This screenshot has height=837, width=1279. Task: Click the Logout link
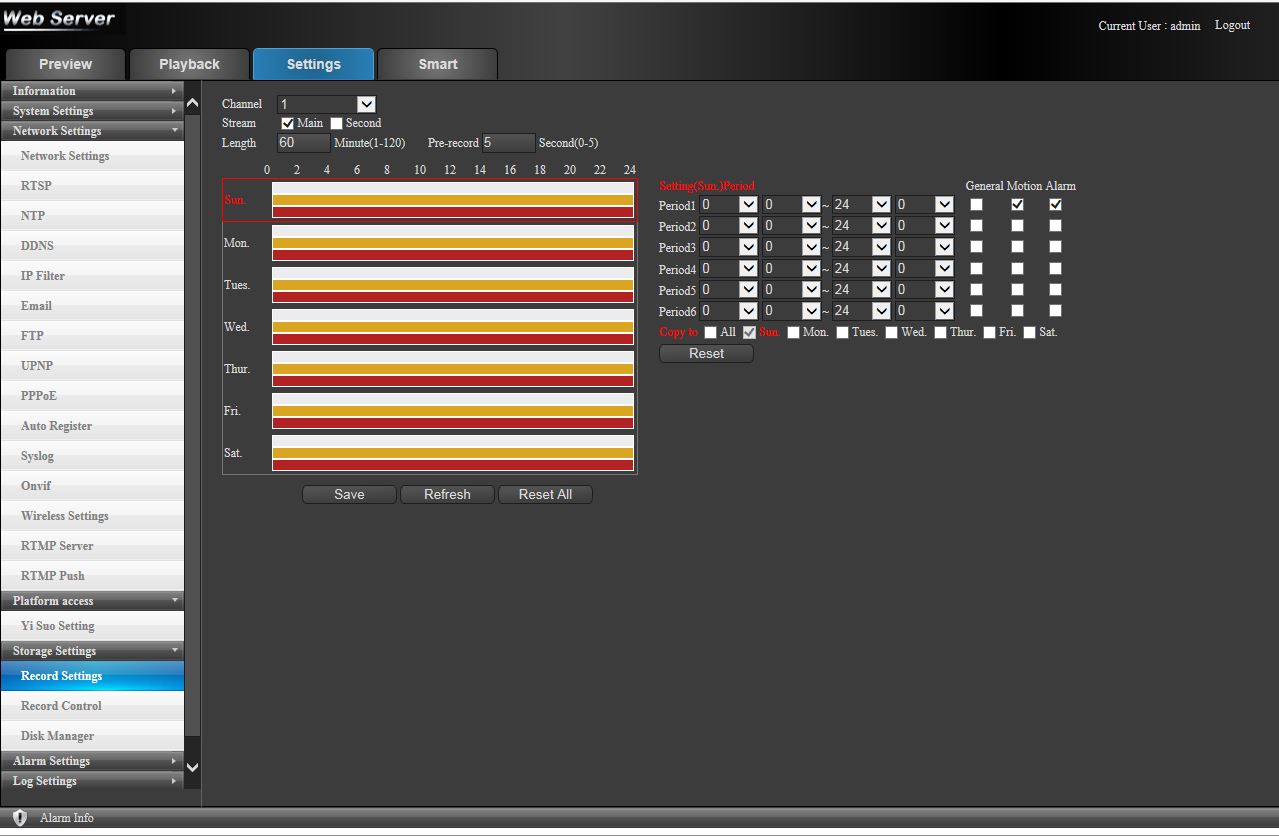pyautogui.click(x=1232, y=25)
